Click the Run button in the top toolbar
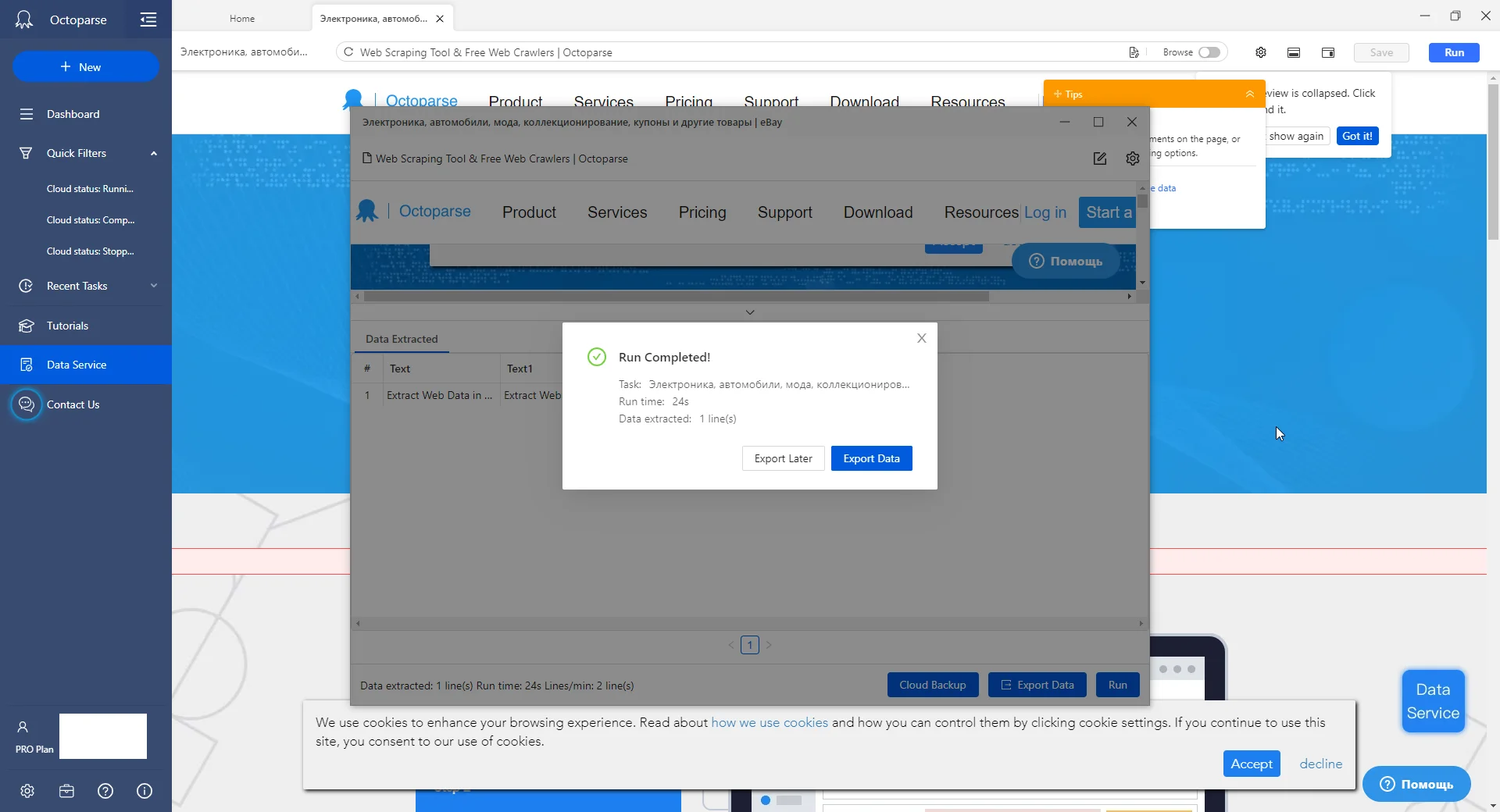The height and width of the screenshot is (812, 1500). (1455, 52)
